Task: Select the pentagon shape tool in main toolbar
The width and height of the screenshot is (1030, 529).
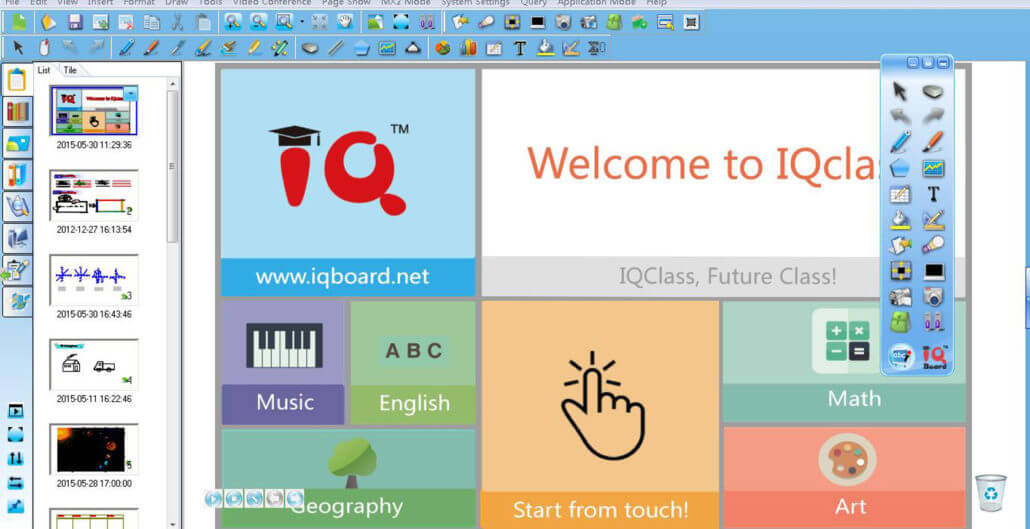Action: coord(361,48)
